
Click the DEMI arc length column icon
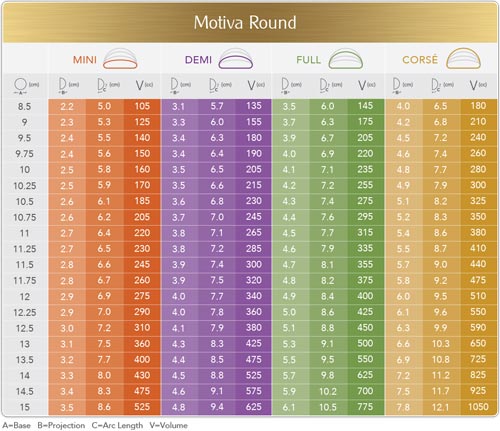[x=213, y=86]
